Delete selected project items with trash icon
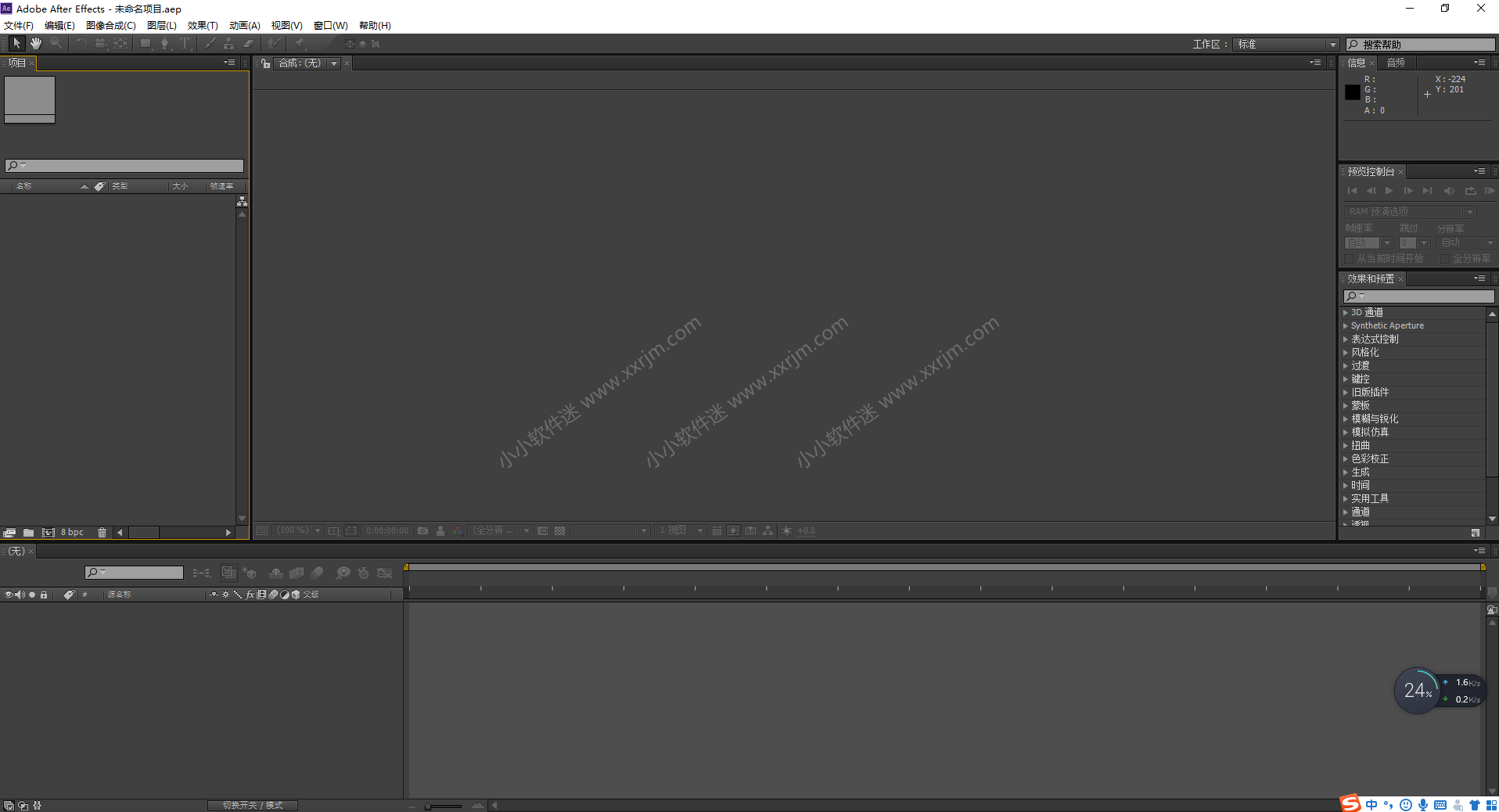The width and height of the screenshot is (1499, 812). pos(102,533)
